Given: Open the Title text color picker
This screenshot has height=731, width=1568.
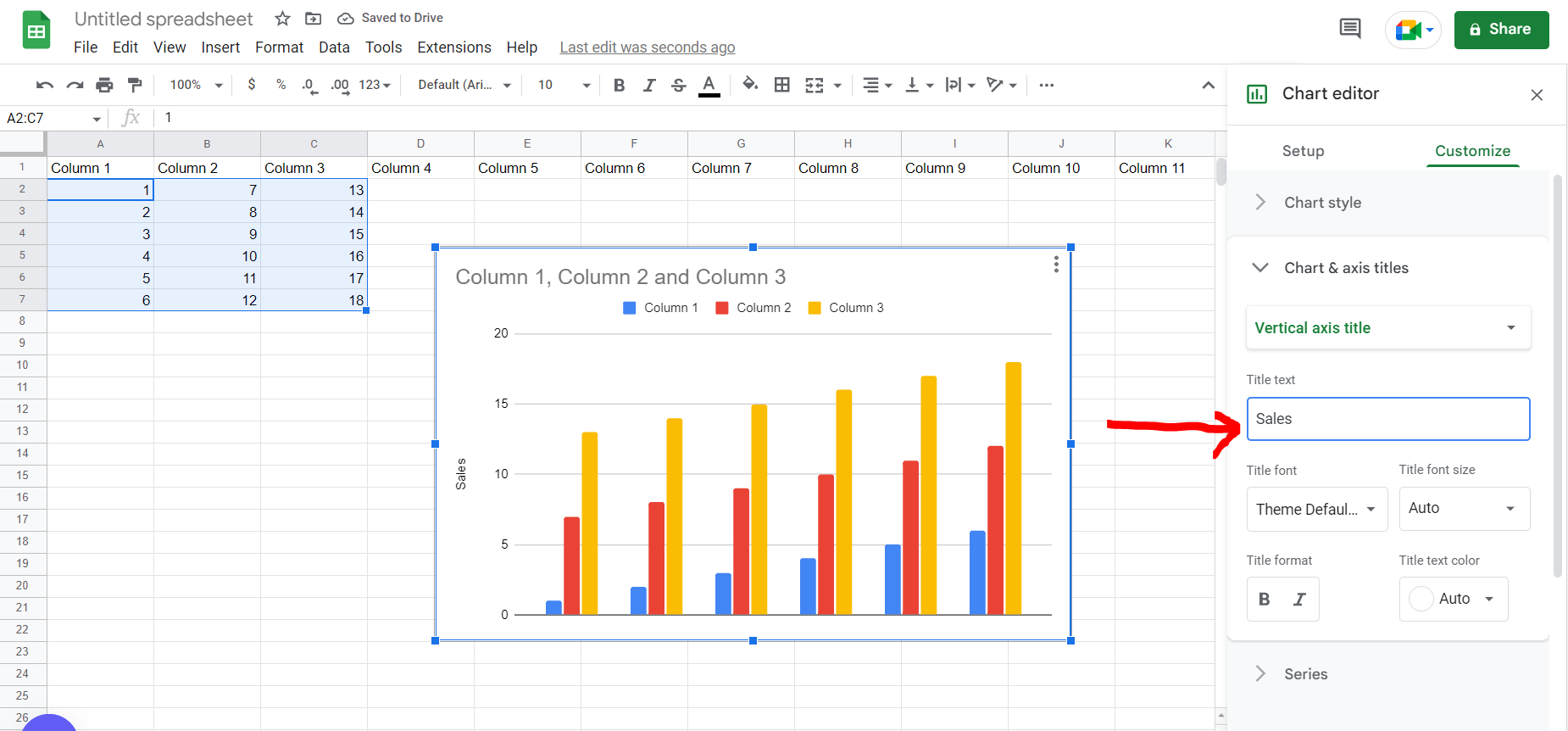Looking at the screenshot, I should point(1454,600).
